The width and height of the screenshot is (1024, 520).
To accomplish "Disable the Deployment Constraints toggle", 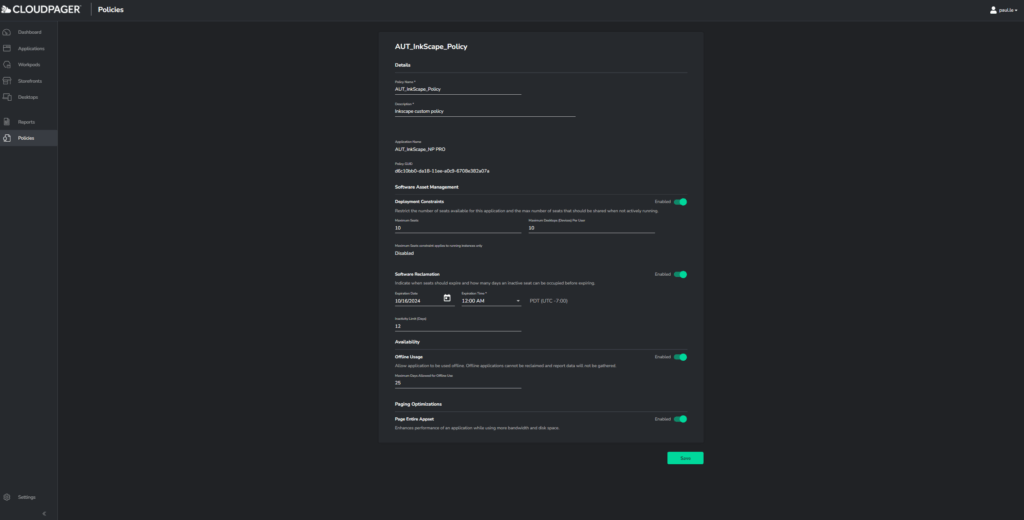I will coord(680,202).
